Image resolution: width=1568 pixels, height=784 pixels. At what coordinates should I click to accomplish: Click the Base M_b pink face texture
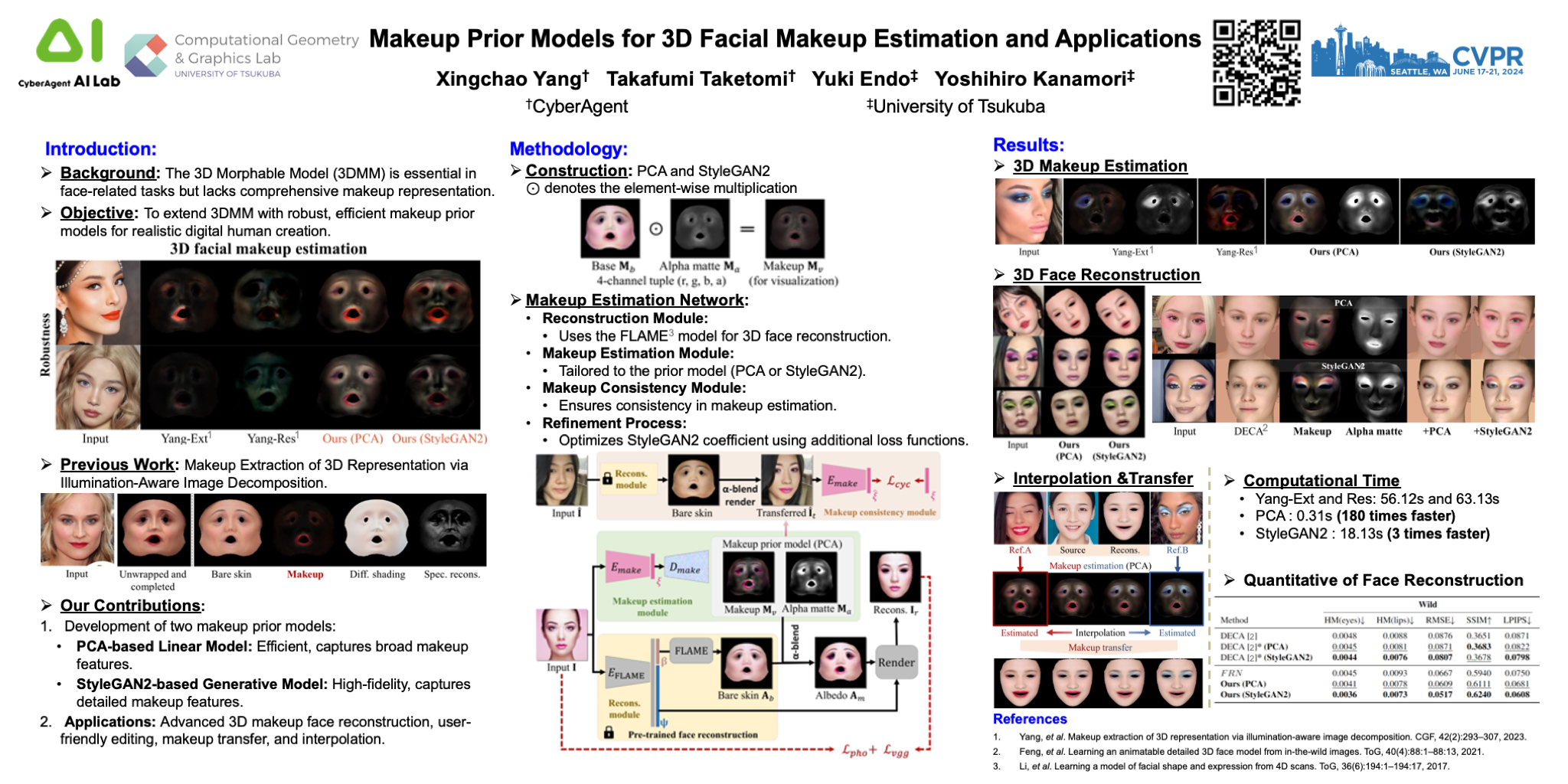(609, 228)
